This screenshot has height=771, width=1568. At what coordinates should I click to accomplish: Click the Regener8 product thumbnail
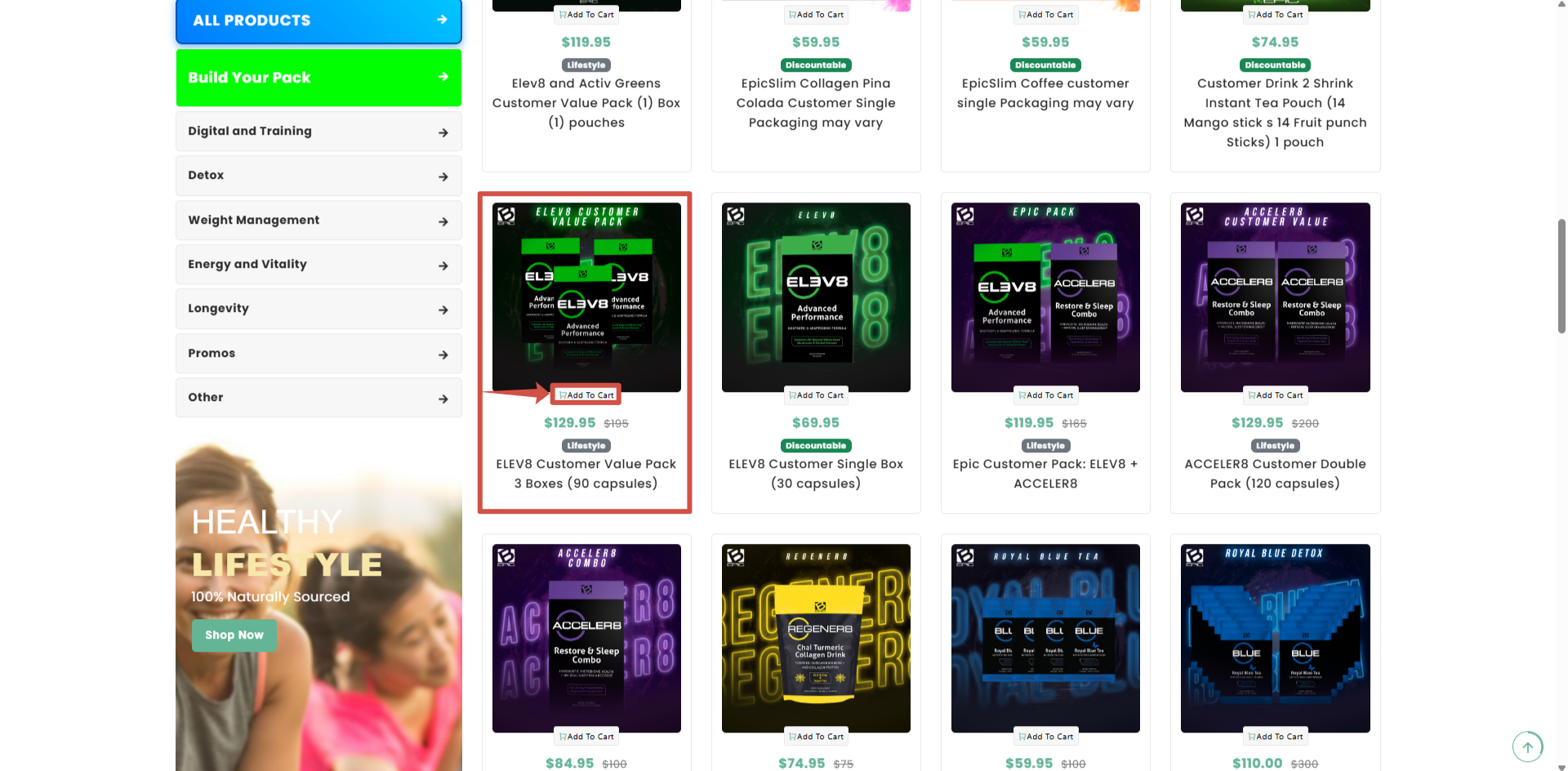[x=816, y=639]
